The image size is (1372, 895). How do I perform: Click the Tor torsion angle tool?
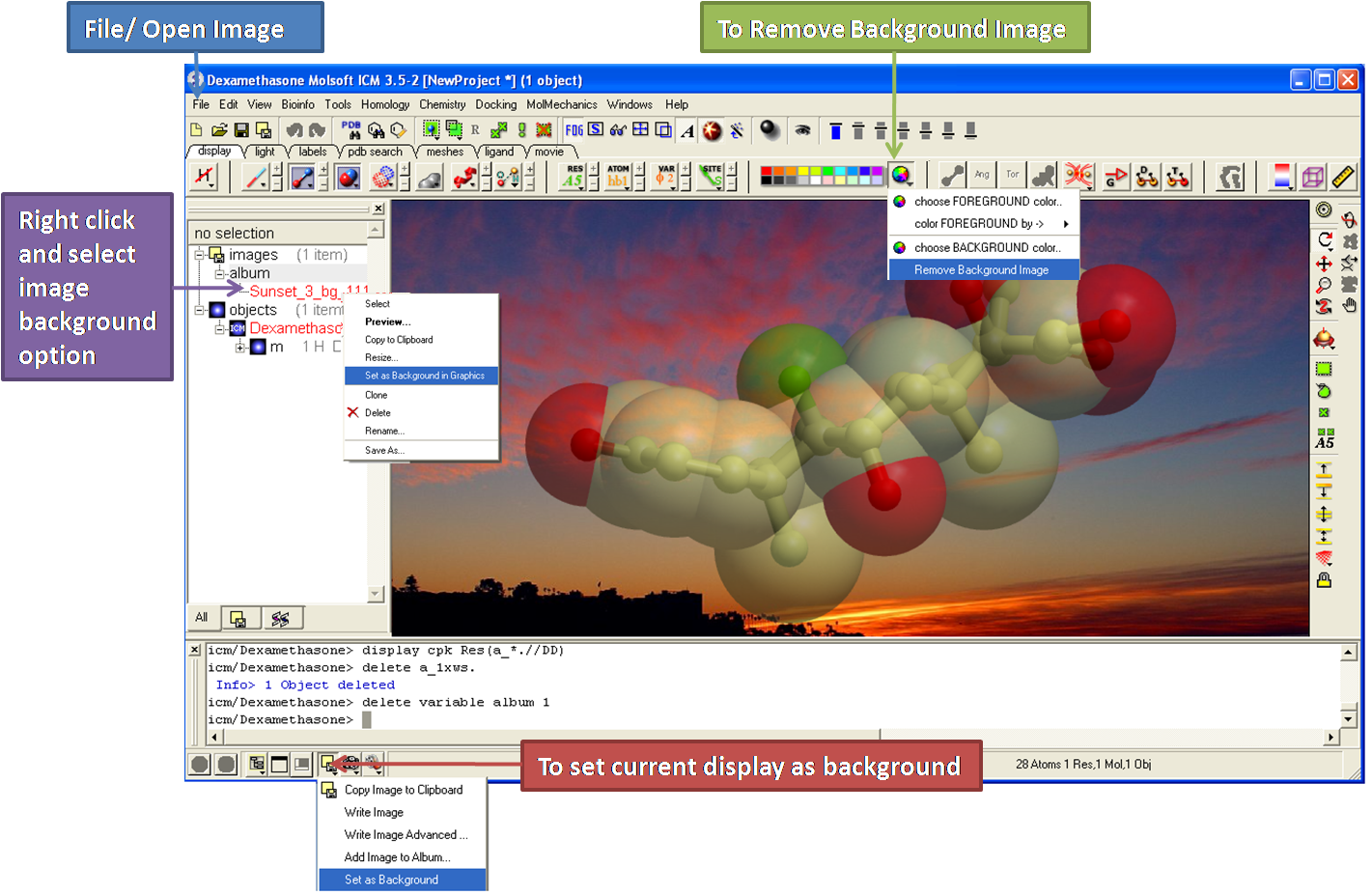pos(1012,175)
